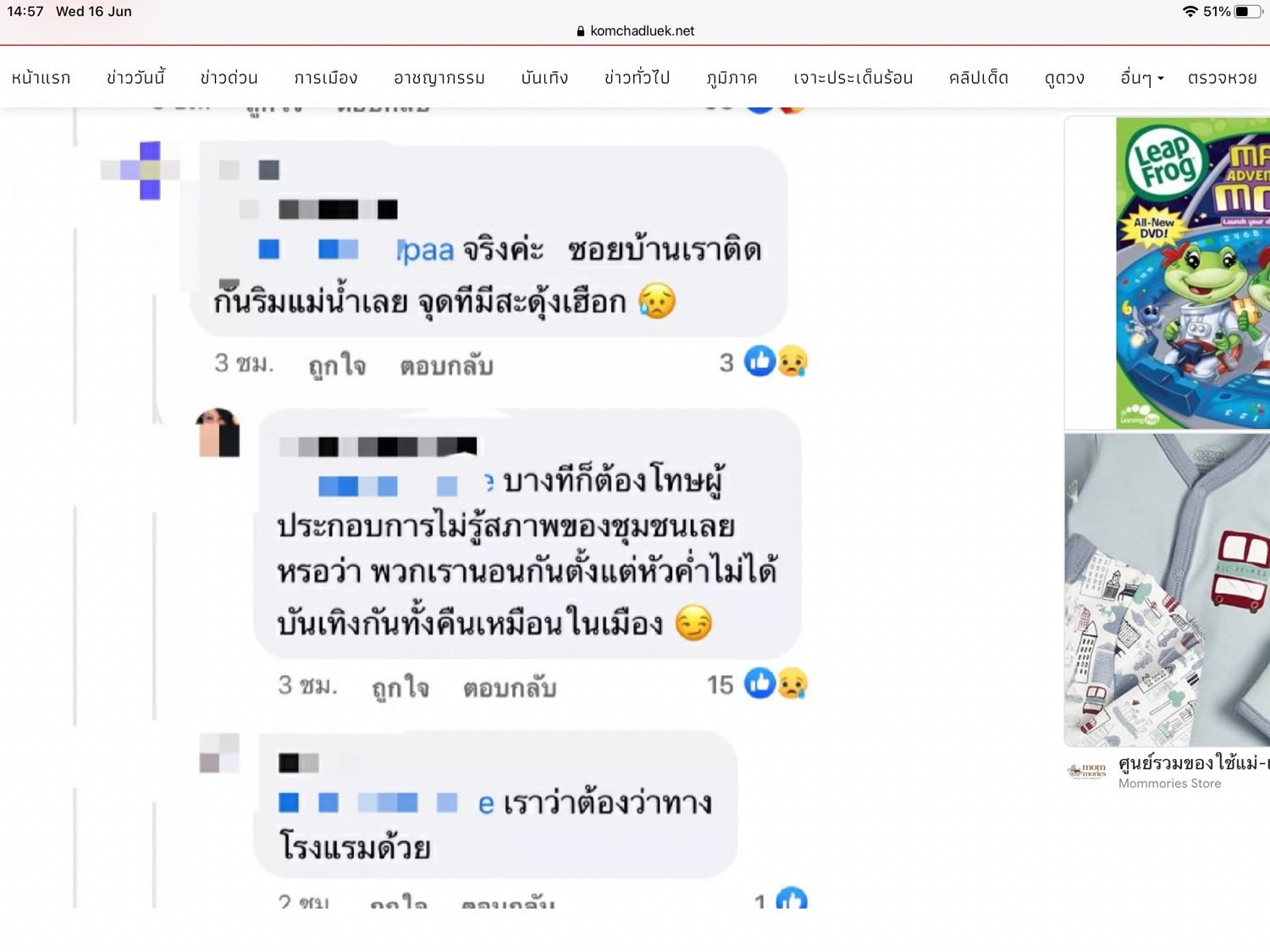Go to the ข่าวด่วน breaking news section
This screenshot has height=952, width=1270.
(229, 78)
